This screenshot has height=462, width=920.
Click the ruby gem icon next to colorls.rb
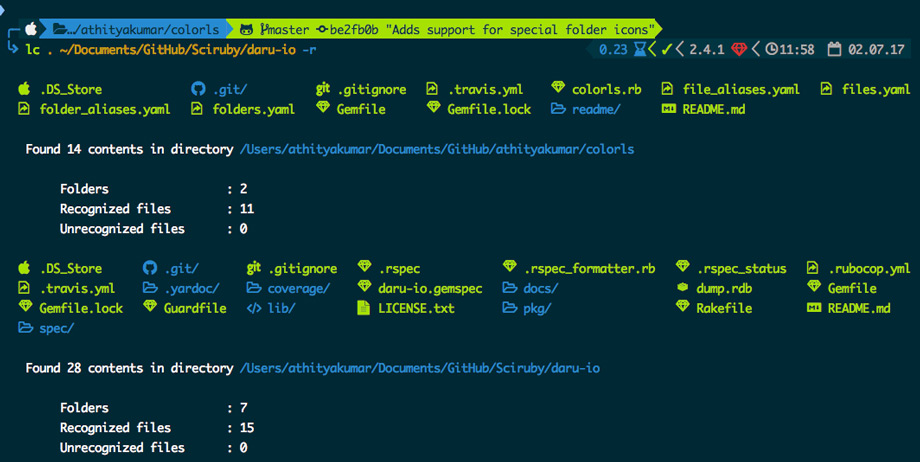click(x=557, y=87)
